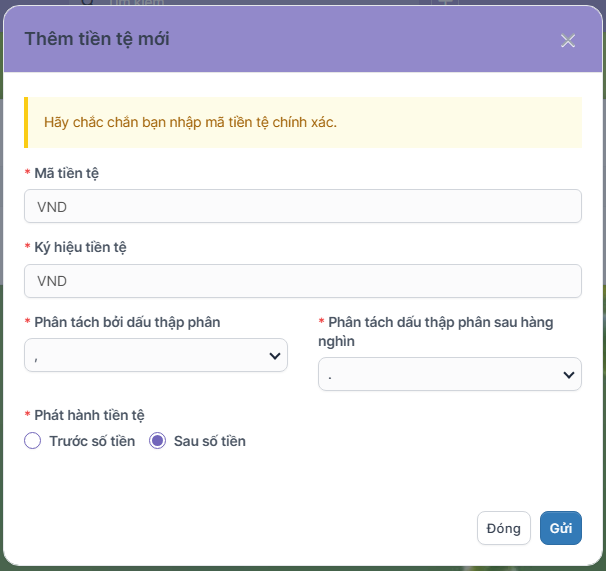
Task: Click the Mã tiền tệ input field
Action: [x=302, y=206]
